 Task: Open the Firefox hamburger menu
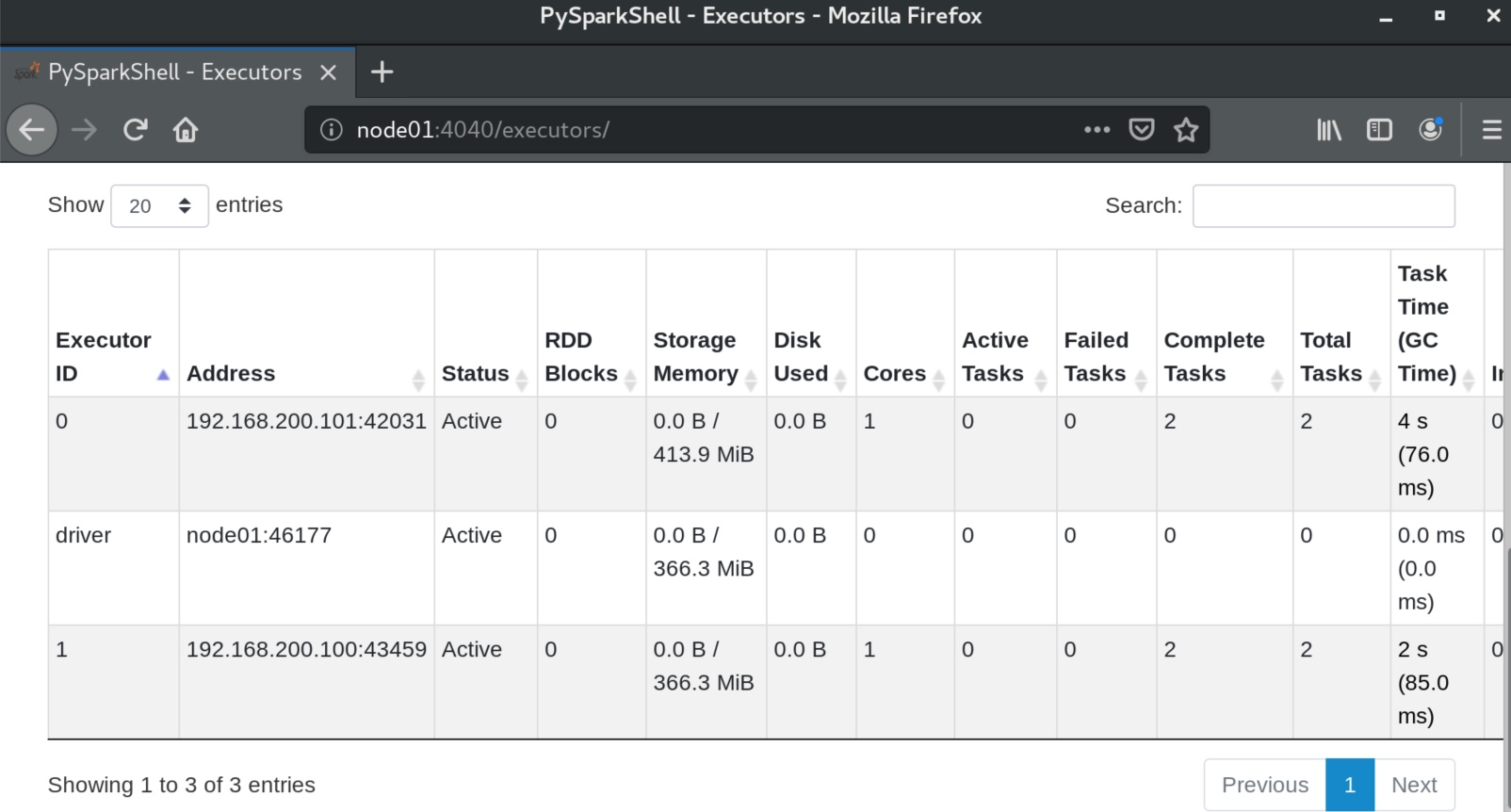click(1491, 130)
